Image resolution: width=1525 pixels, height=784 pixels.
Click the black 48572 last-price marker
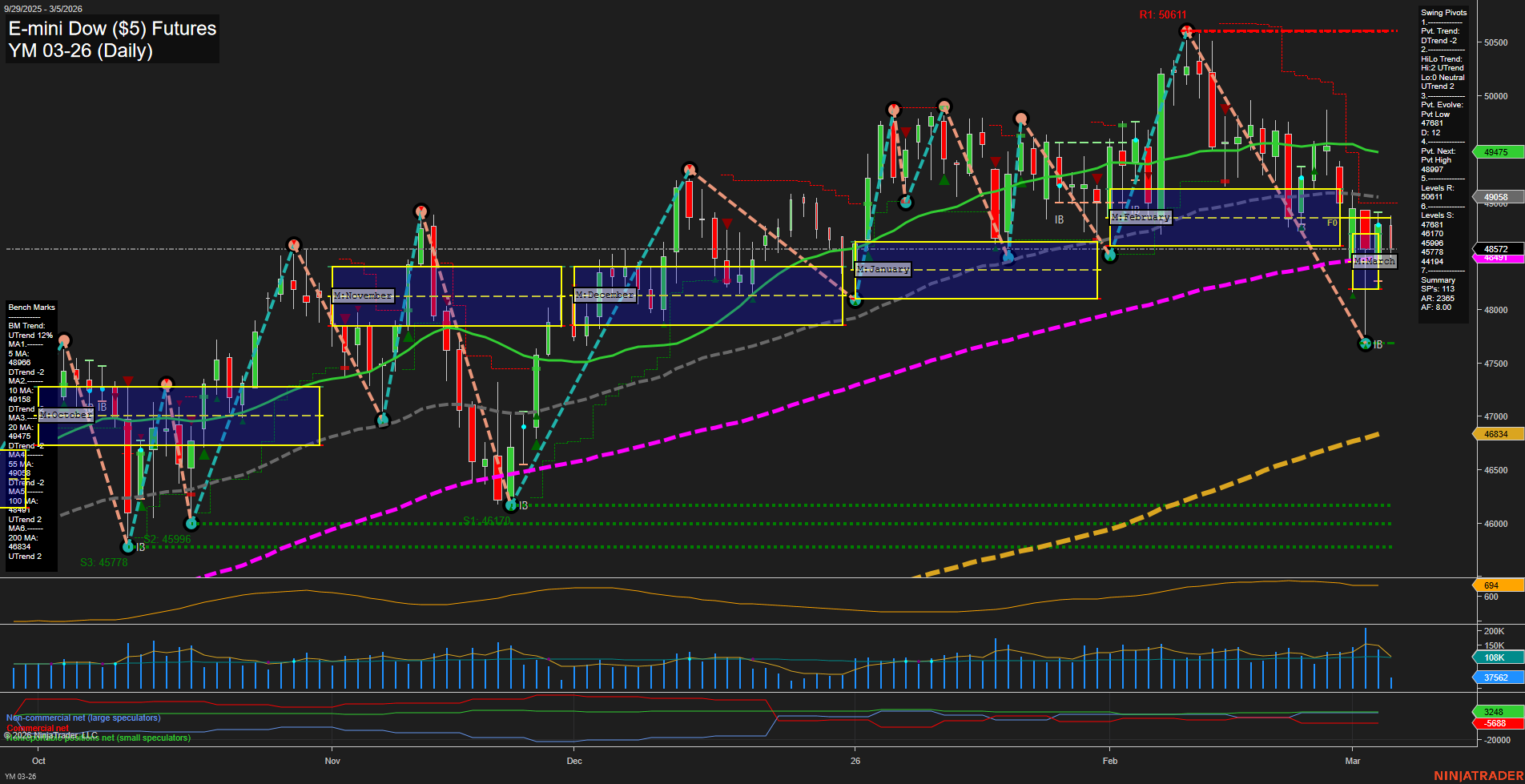click(1498, 247)
